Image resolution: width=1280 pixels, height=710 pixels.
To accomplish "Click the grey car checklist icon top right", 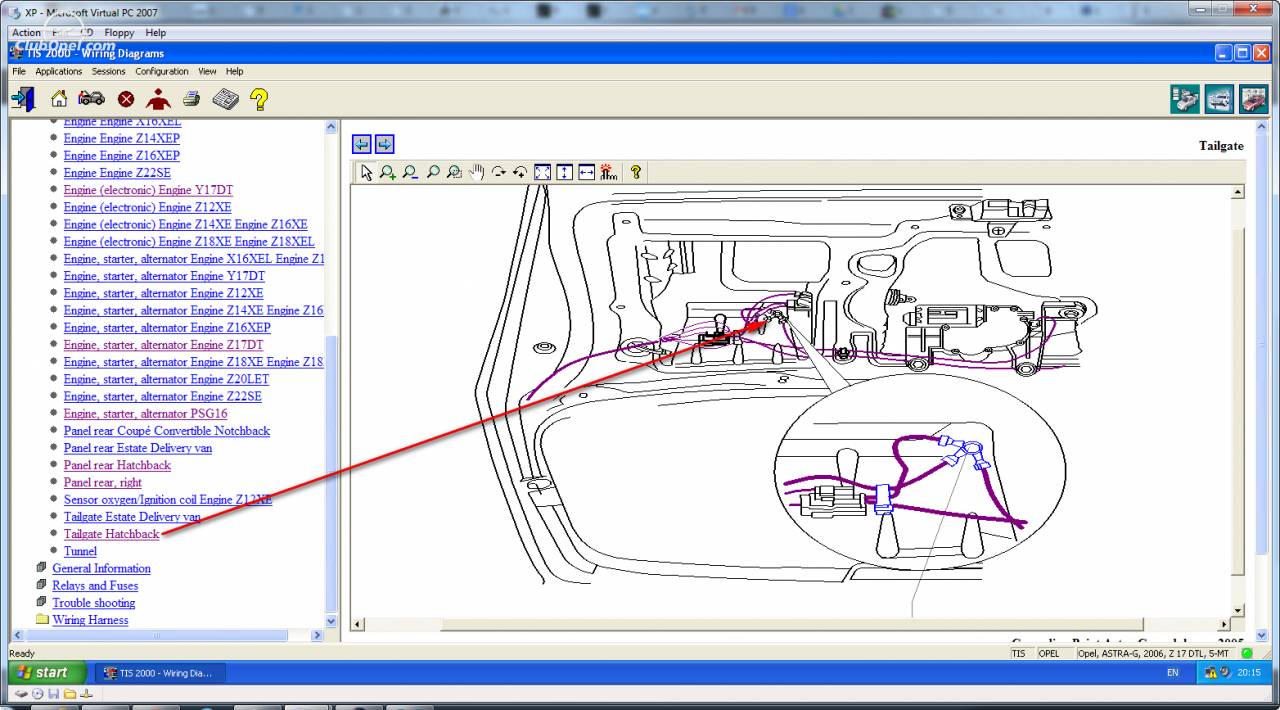I will coord(1186,99).
